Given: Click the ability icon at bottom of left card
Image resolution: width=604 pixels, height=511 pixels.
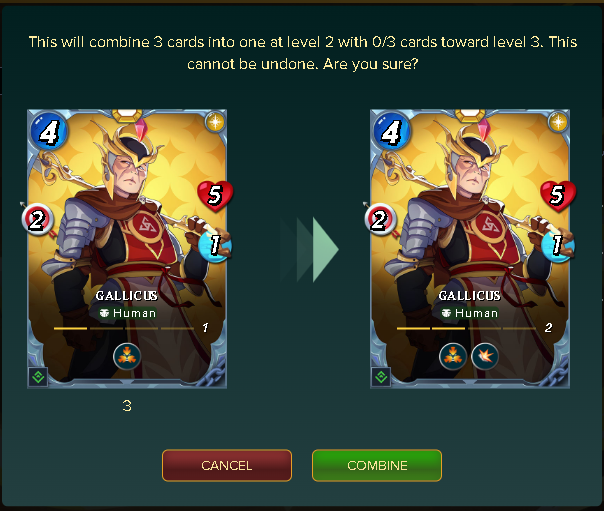Looking at the screenshot, I should pos(127,357).
